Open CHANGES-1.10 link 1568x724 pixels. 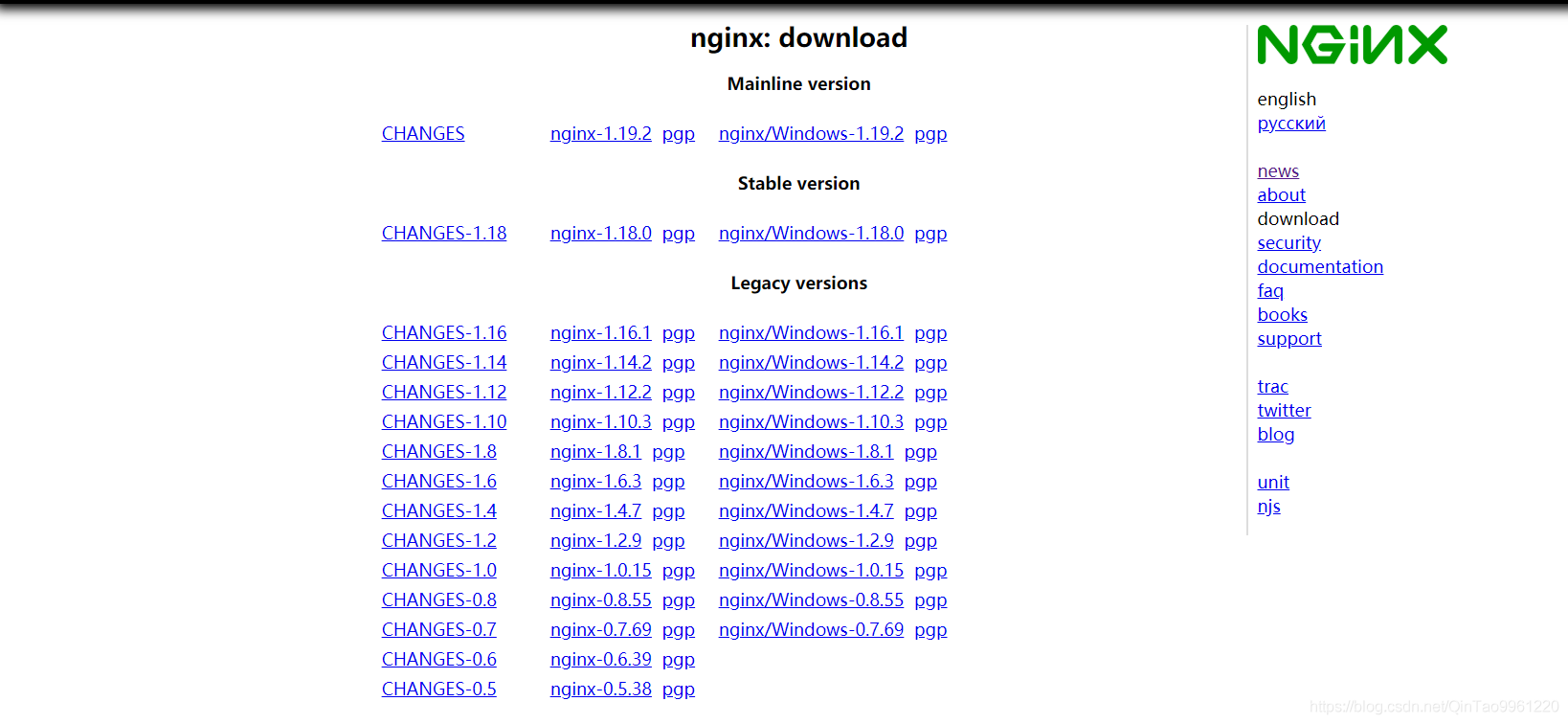[444, 422]
